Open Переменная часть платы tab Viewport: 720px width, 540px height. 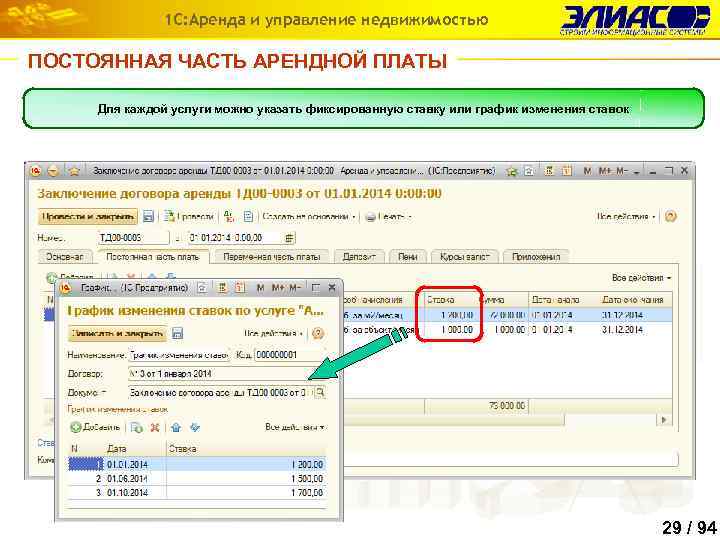coord(271,257)
